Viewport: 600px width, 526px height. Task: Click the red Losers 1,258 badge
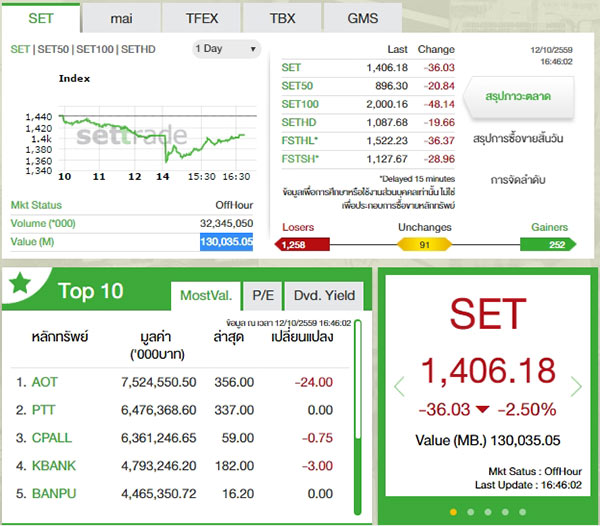(x=302, y=244)
